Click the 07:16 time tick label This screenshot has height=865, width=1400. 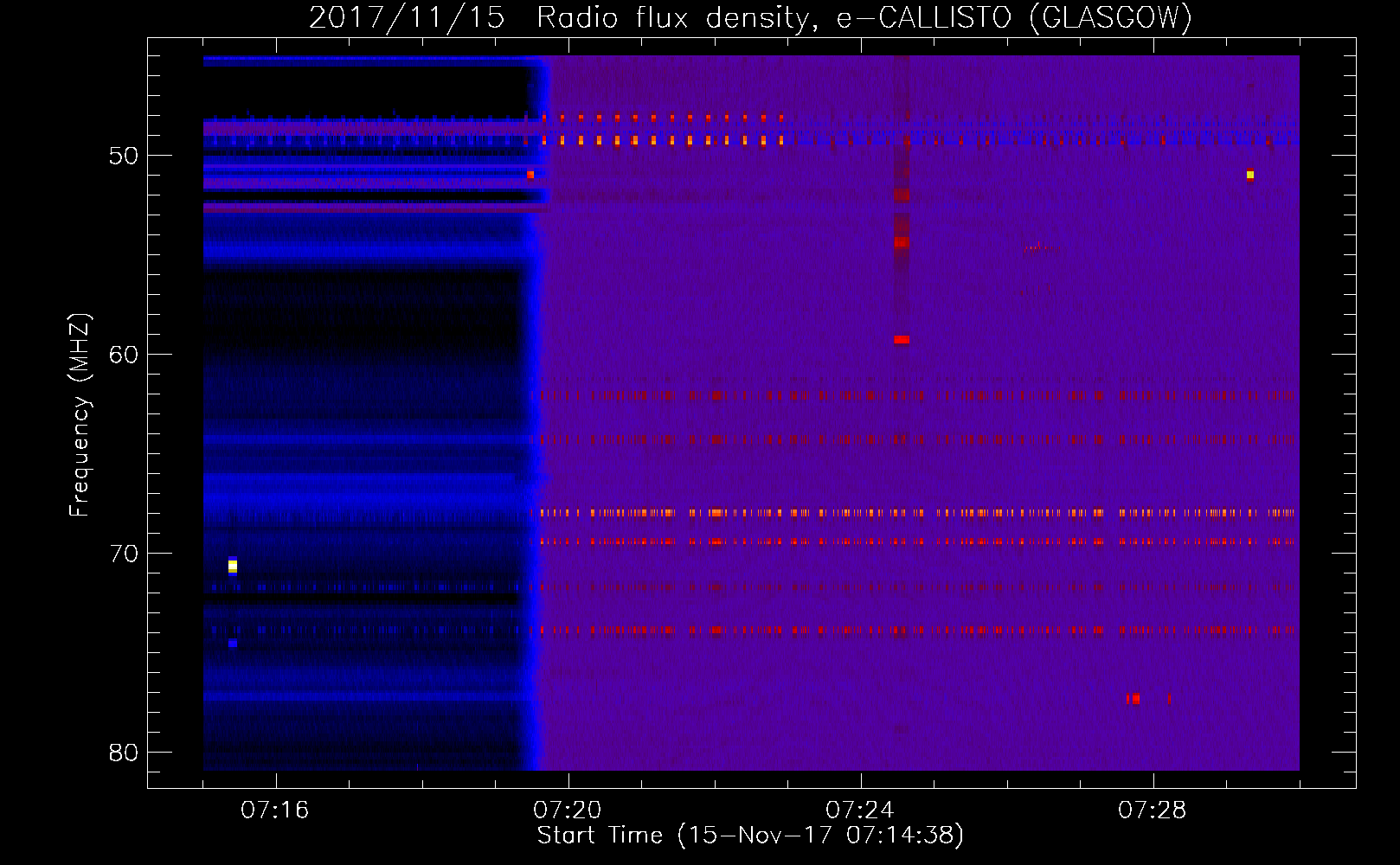(x=275, y=811)
